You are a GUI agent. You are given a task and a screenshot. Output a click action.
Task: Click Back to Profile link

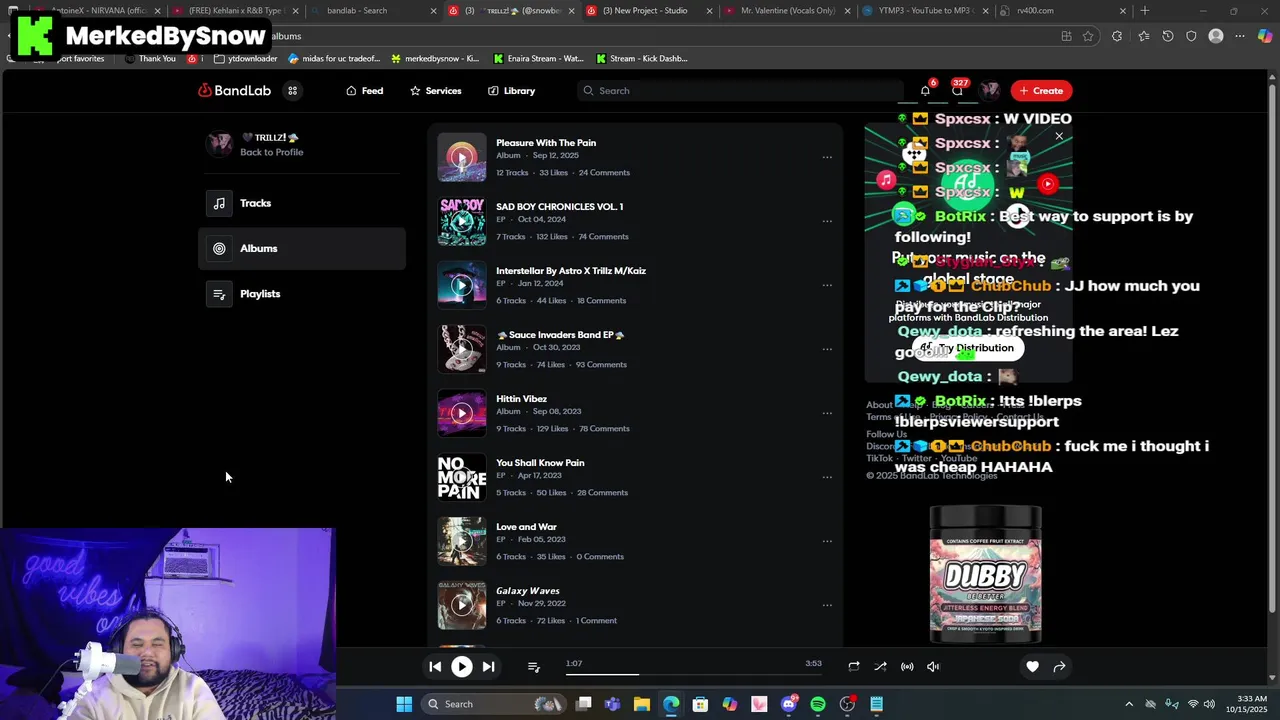[271, 152]
